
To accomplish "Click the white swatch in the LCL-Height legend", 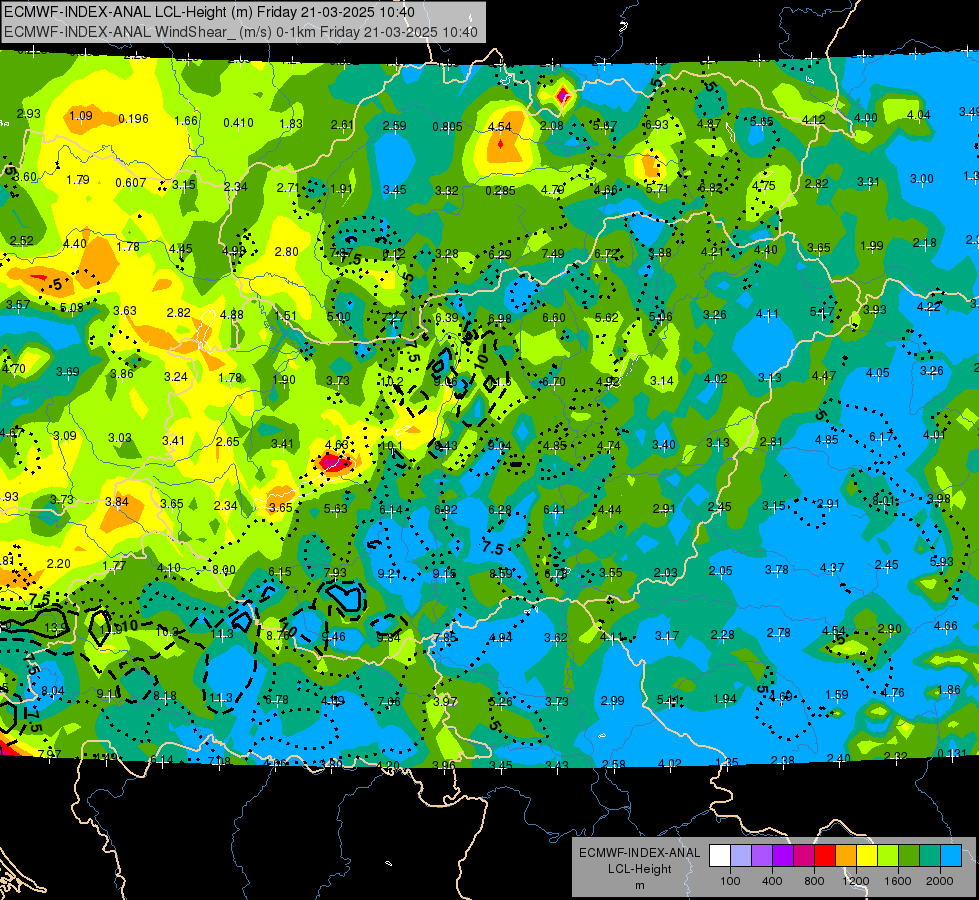I will pos(720,855).
